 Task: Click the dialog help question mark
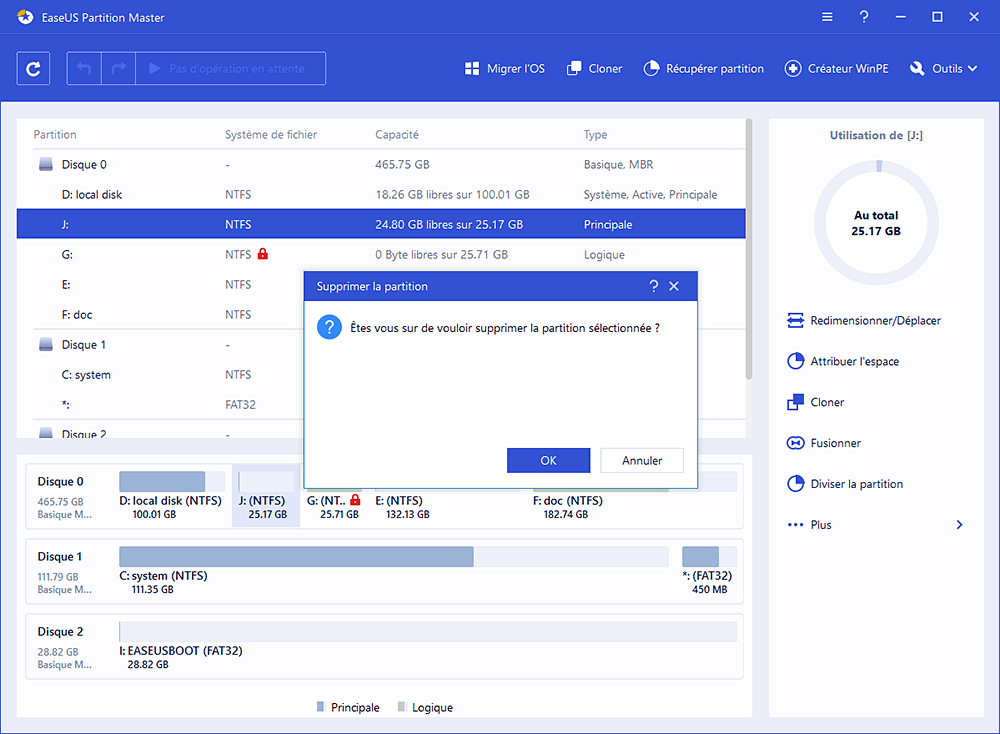[x=654, y=286]
